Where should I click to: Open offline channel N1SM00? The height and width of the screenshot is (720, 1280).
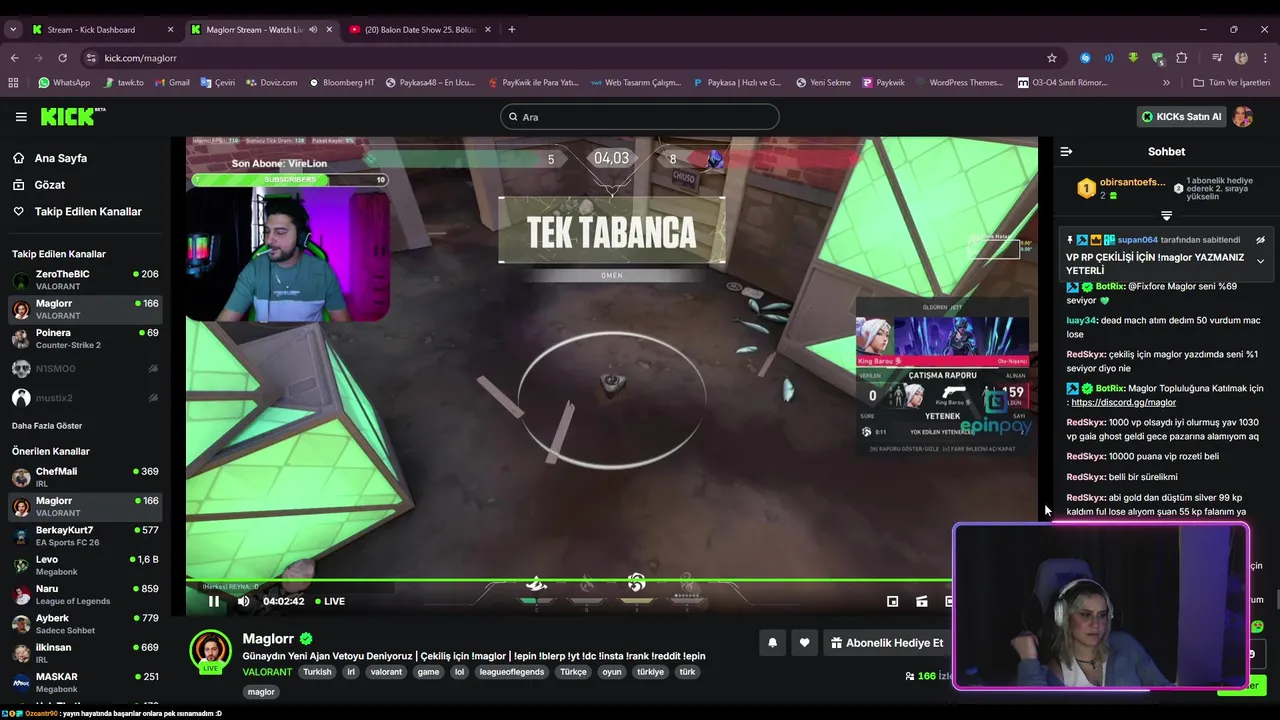point(84,368)
